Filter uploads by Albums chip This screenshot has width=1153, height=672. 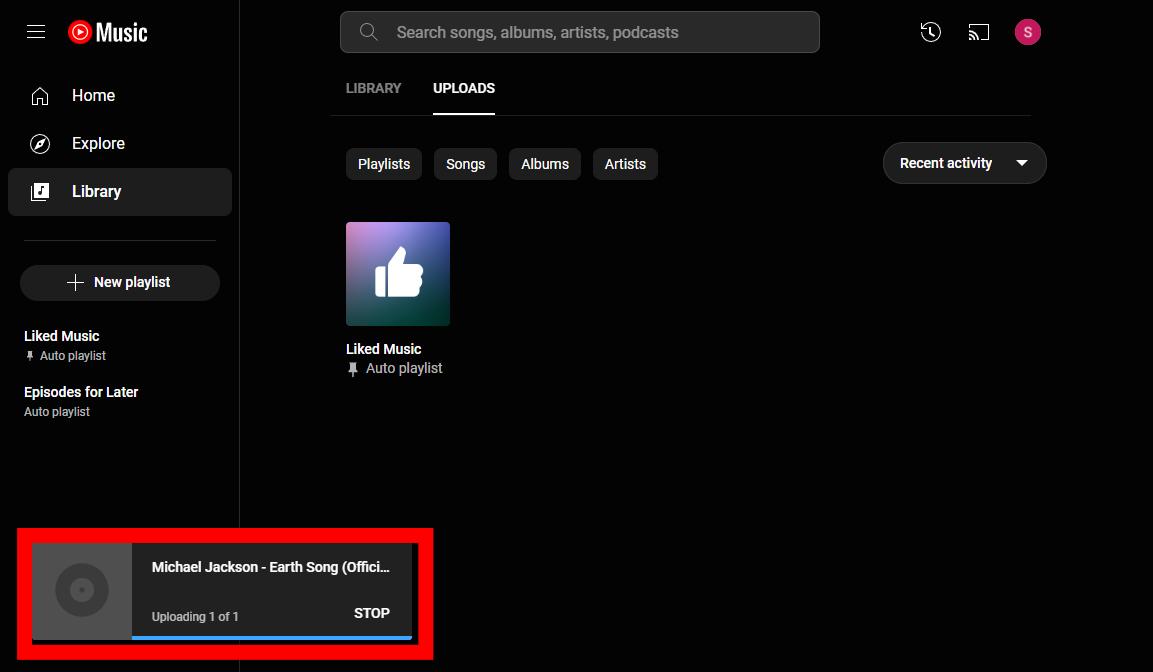coord(545,164)
